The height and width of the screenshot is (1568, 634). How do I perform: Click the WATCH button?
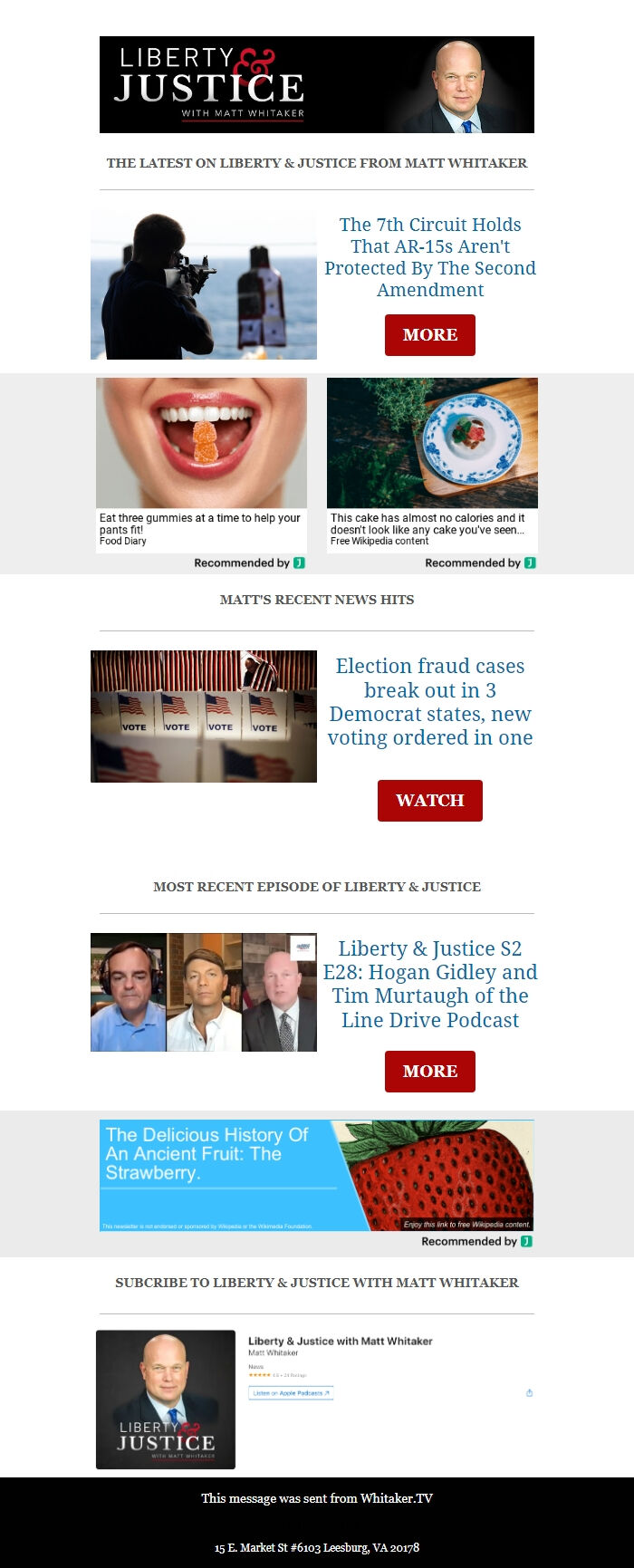pos(430,801)
